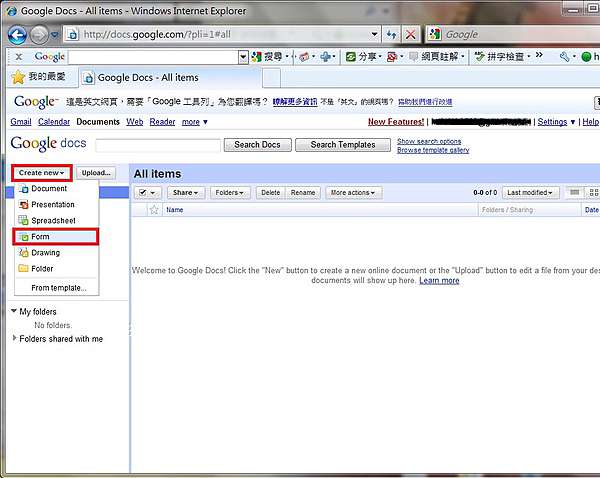Star the item using the Name column star
The height and width of the screenshot is (478, 600).
pyautogui.click(x=154, y=210)
